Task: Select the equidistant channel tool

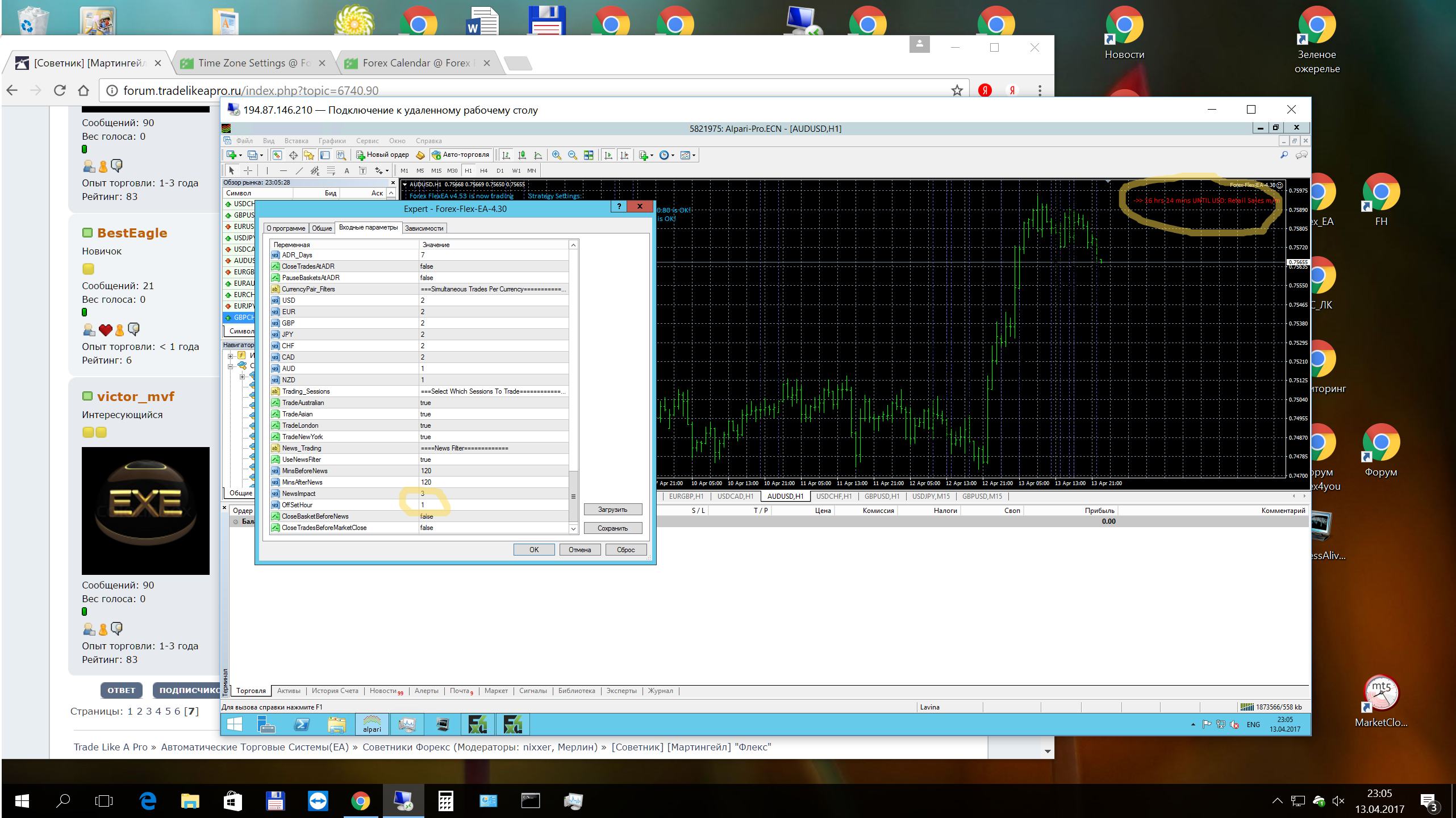Action: (x=315, y=170)
